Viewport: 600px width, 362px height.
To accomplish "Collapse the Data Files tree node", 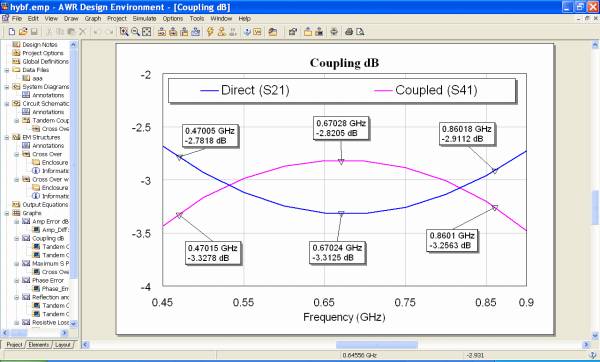I will tap(7, 70).
